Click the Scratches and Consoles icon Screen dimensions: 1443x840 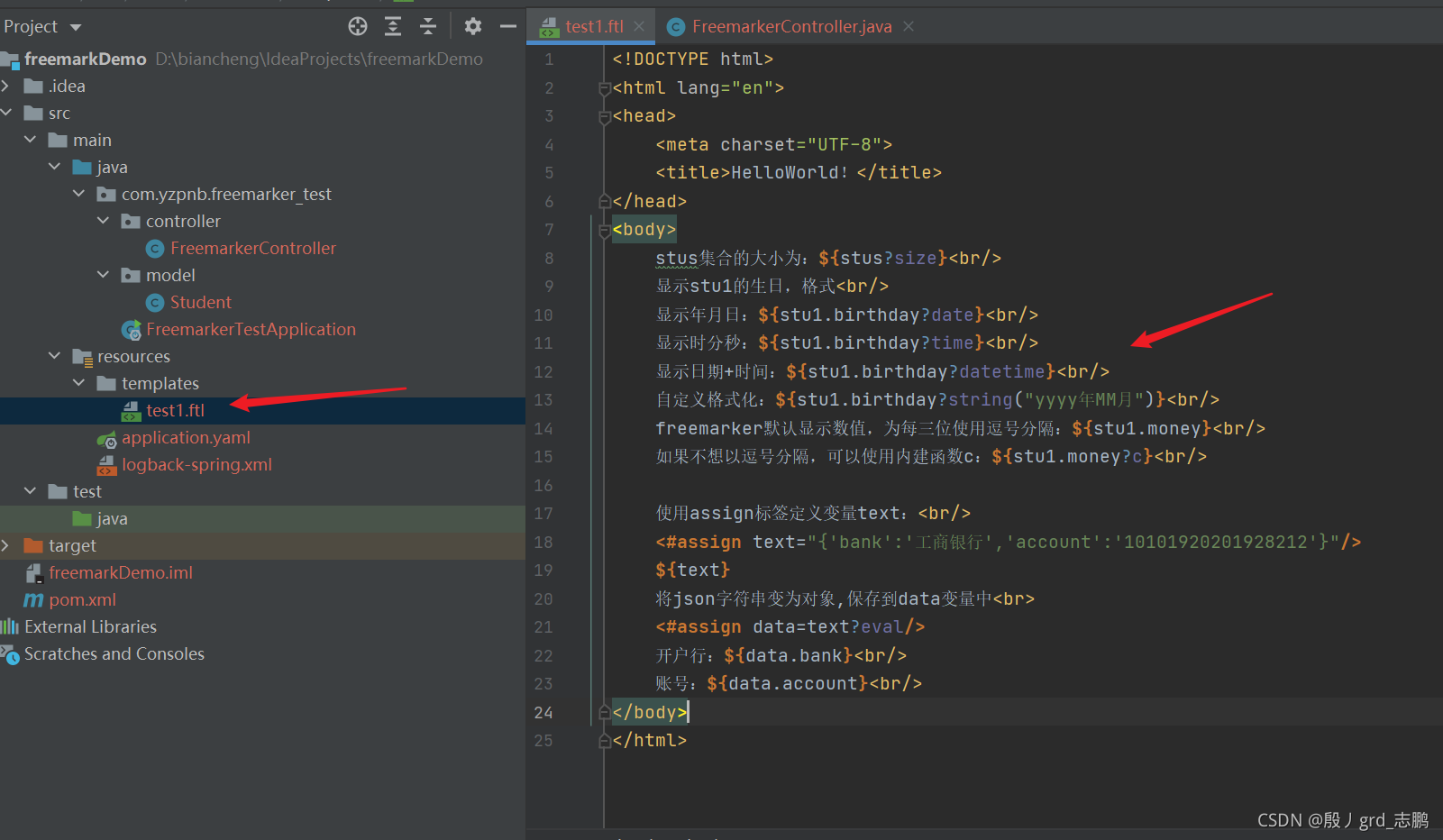(x=10, y=654)
